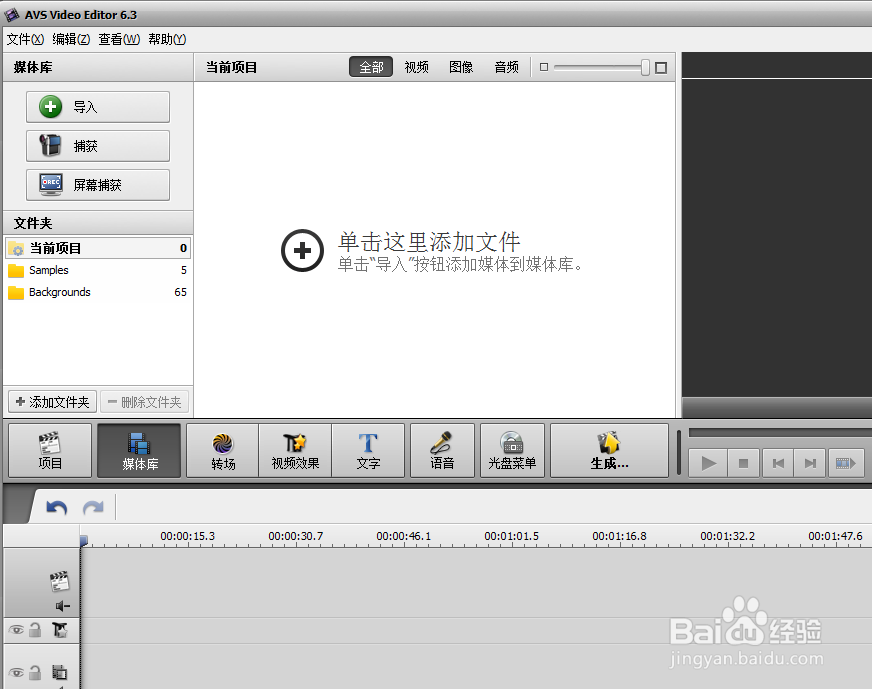Toggle visibility of video effects track
This screenshot has height=689, width=872.
tap(16, 630)
